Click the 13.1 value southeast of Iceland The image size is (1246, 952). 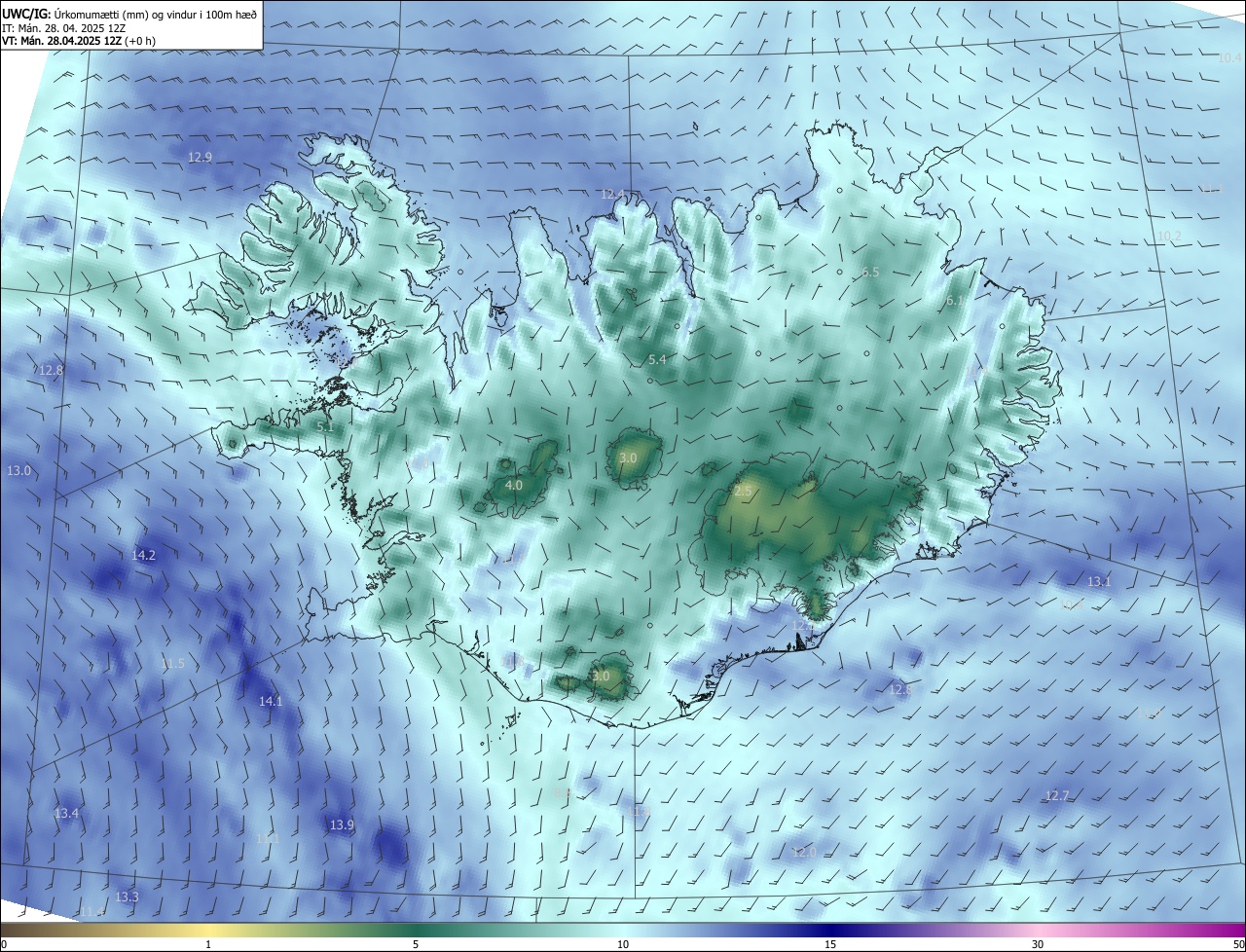tap(1099, 581)
